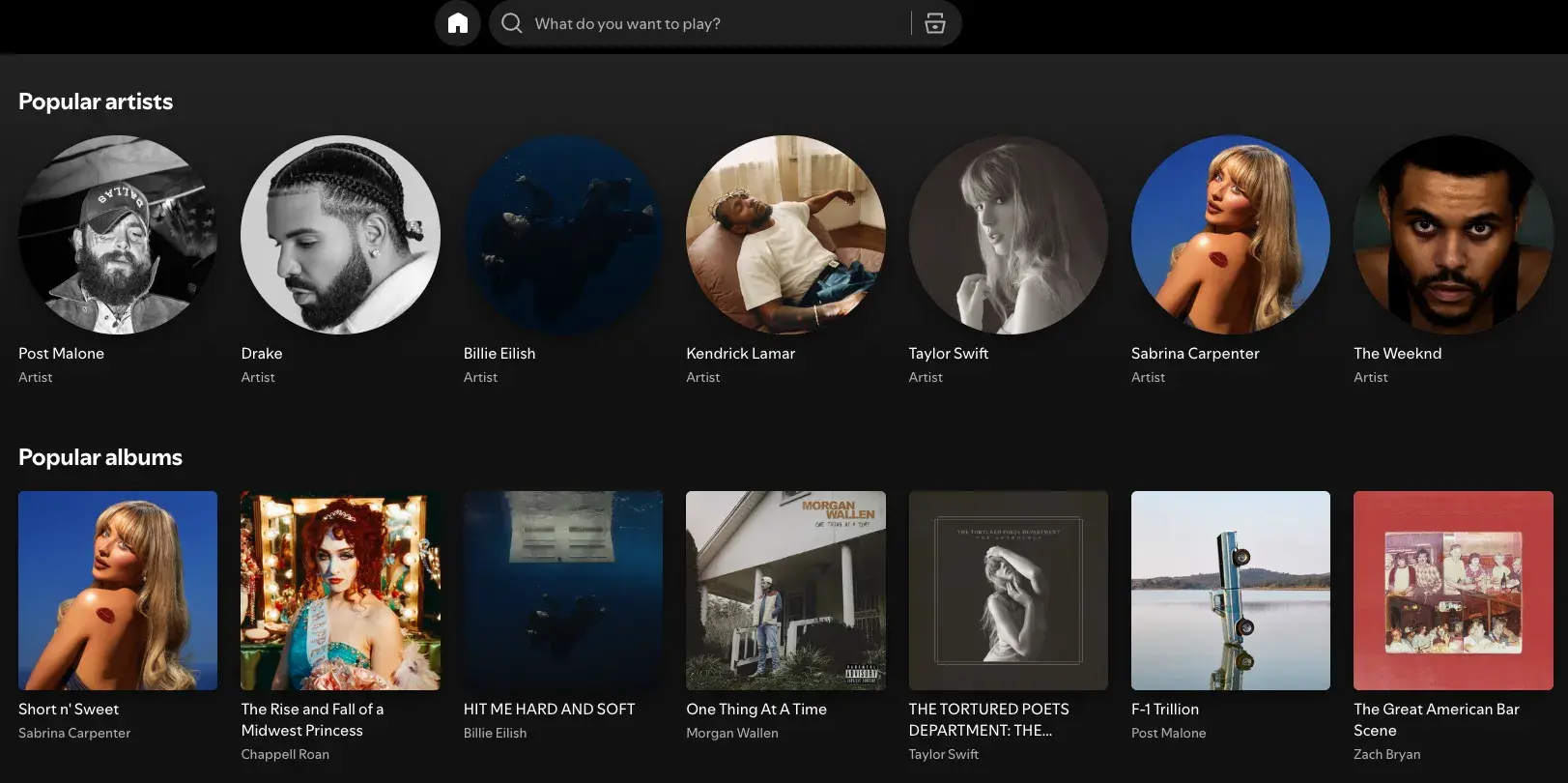
Task: Open The Great American Bar Scene cover
Action: click(x=1453, y=591)
